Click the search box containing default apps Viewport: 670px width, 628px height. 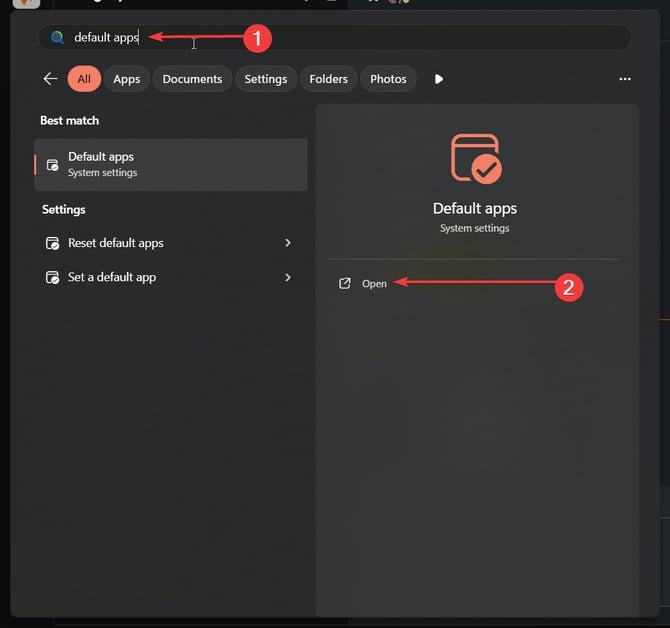point(335,38)
